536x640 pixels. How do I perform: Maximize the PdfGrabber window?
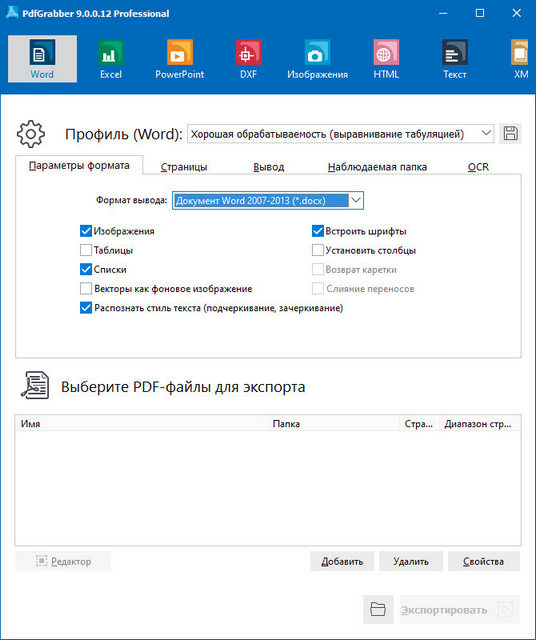[480, 13]
